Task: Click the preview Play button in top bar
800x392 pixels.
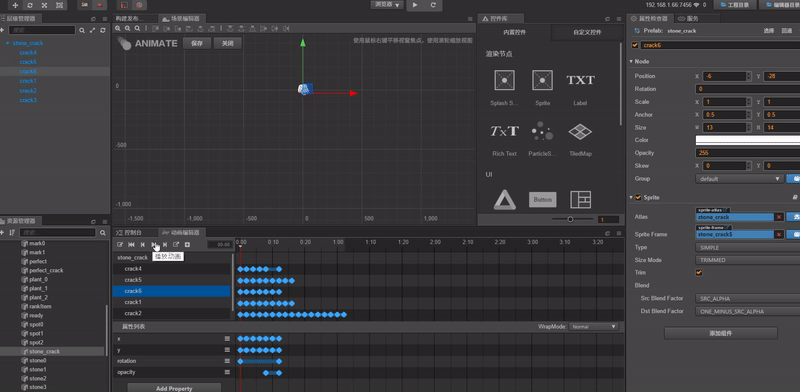Action: [415, 5]
